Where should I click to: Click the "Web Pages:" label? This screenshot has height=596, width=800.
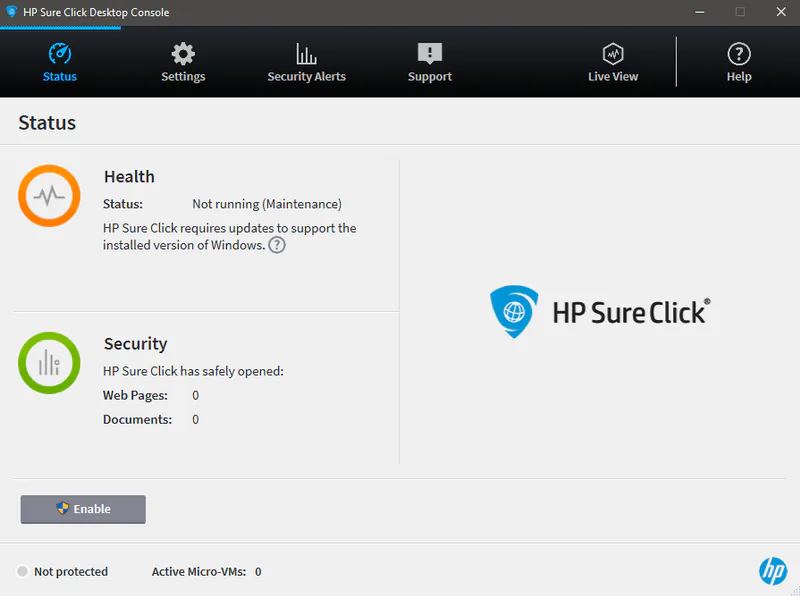135,395
